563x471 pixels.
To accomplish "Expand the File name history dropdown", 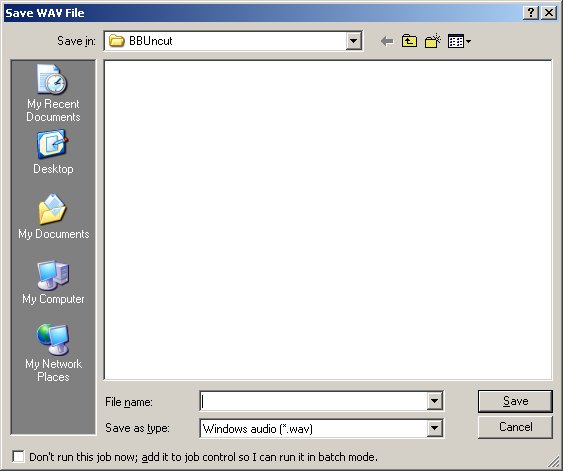I will pos(434,401).
